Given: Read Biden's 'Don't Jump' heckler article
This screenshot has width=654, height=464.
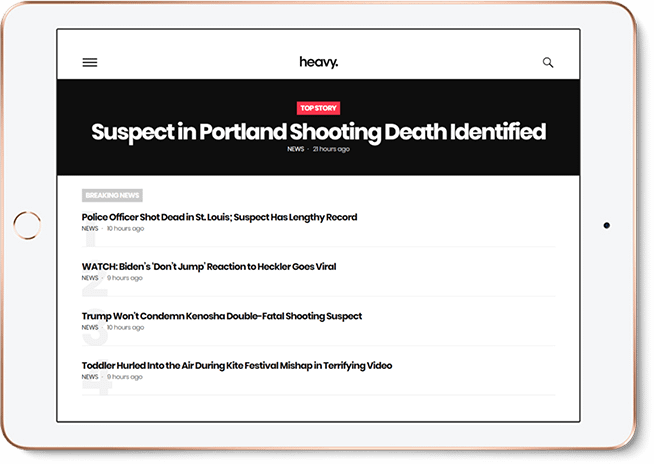Looking at the screenshot, I should (x=209, y=267).
